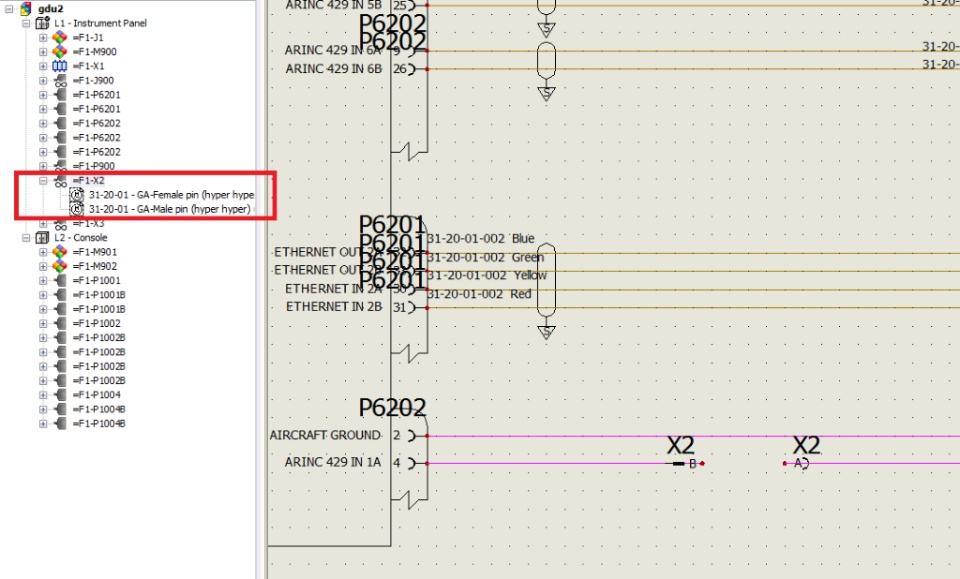This screenshot has width=960, height=579.
Task: Click the =F1-P1002 connector icon
Action: [x=59, y=323]
